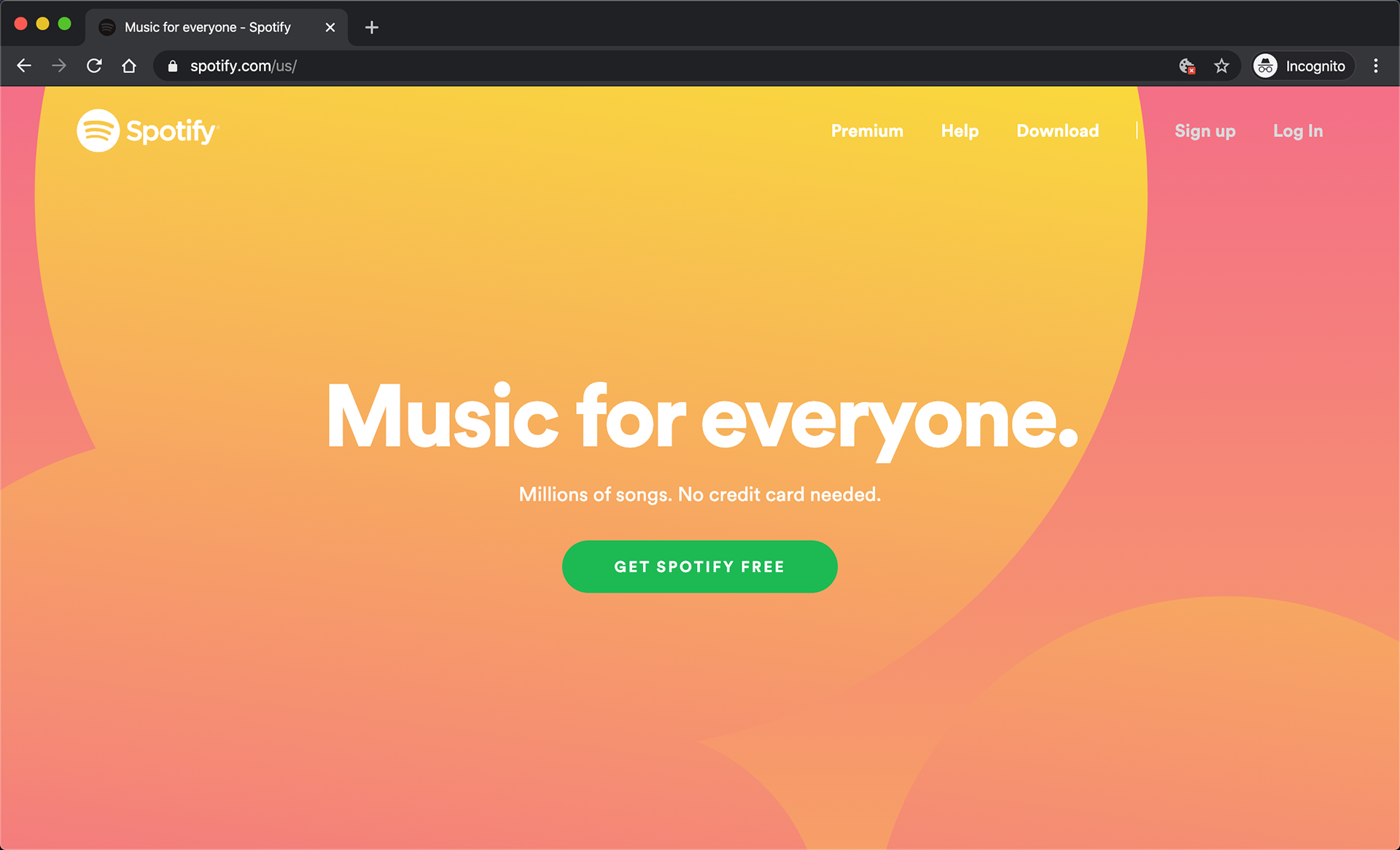Open the Help navigation link
The height and width of the screenshot is (850, 1400).
(960, 131)
